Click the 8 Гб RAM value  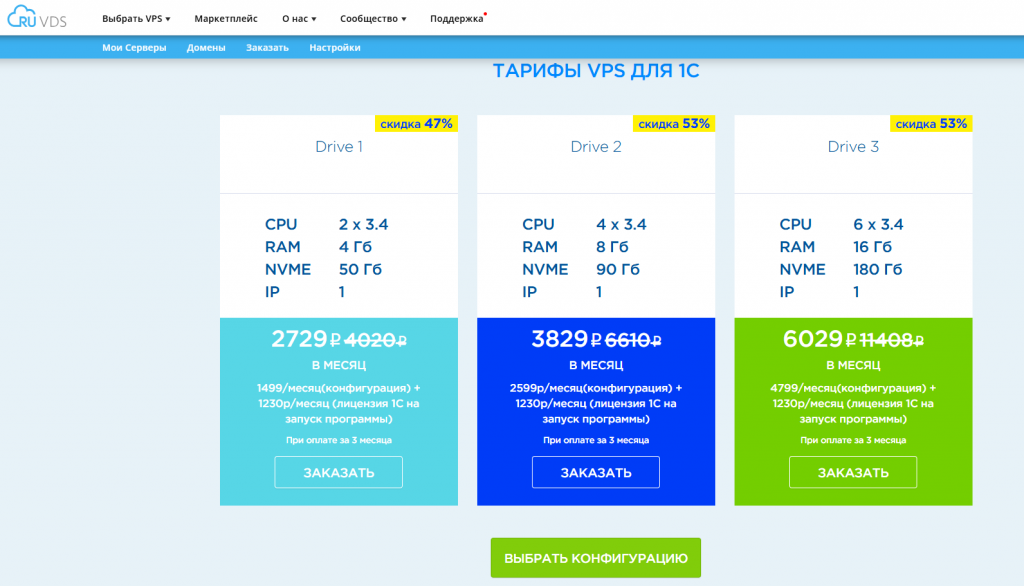point(613,247)
